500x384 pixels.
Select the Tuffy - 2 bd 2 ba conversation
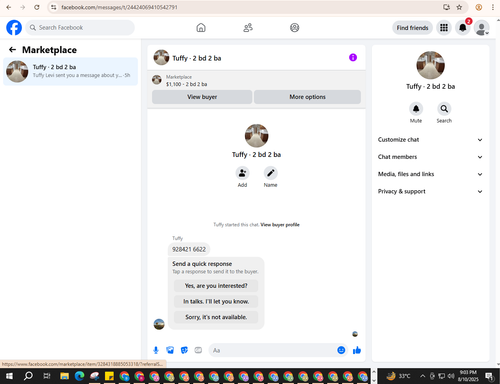point(70,71)
